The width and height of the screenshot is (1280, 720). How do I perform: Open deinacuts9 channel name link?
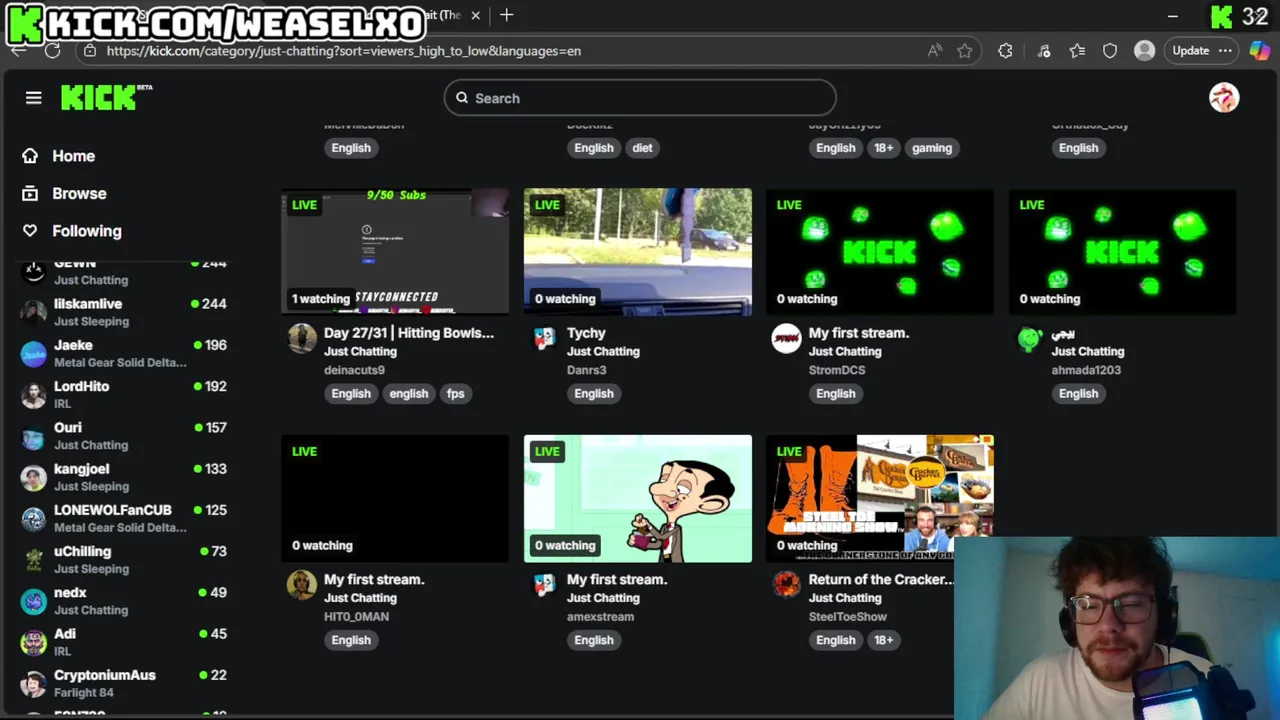click(354, 370)
